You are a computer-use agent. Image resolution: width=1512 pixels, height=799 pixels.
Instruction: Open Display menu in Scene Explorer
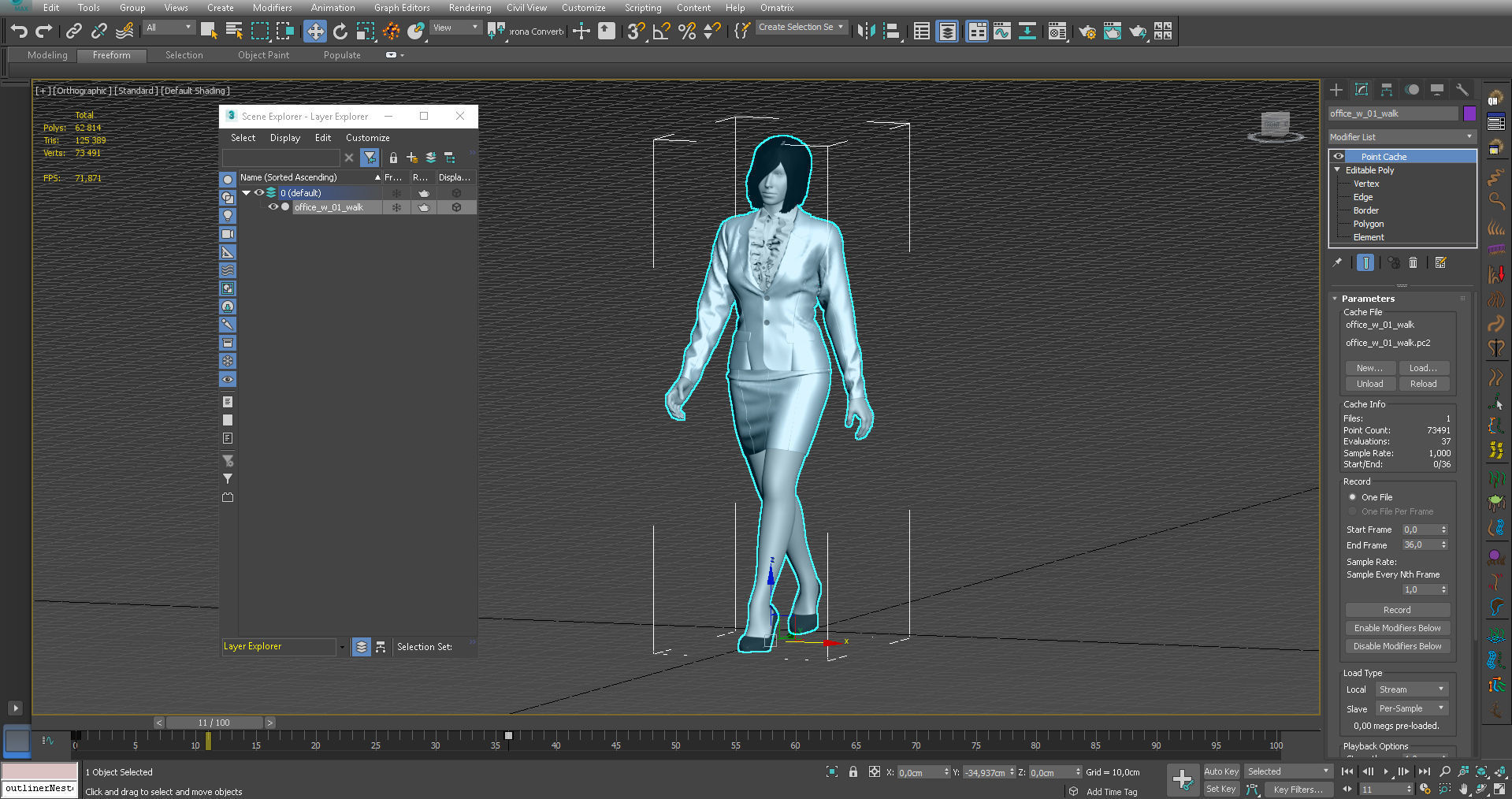point(284,137)
